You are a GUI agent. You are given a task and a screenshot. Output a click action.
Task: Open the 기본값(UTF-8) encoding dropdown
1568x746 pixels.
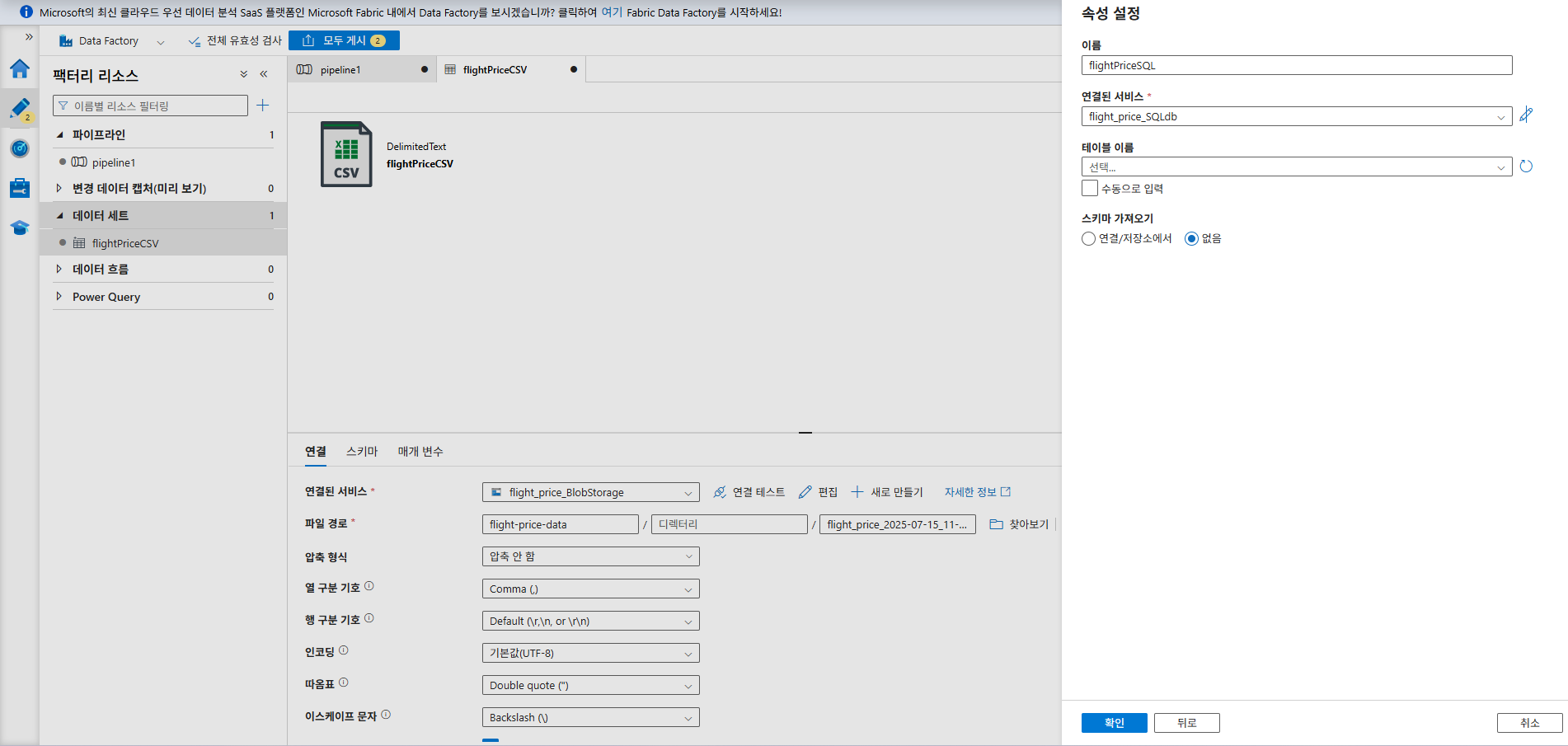pyautogui.click(x=591, y=654)
